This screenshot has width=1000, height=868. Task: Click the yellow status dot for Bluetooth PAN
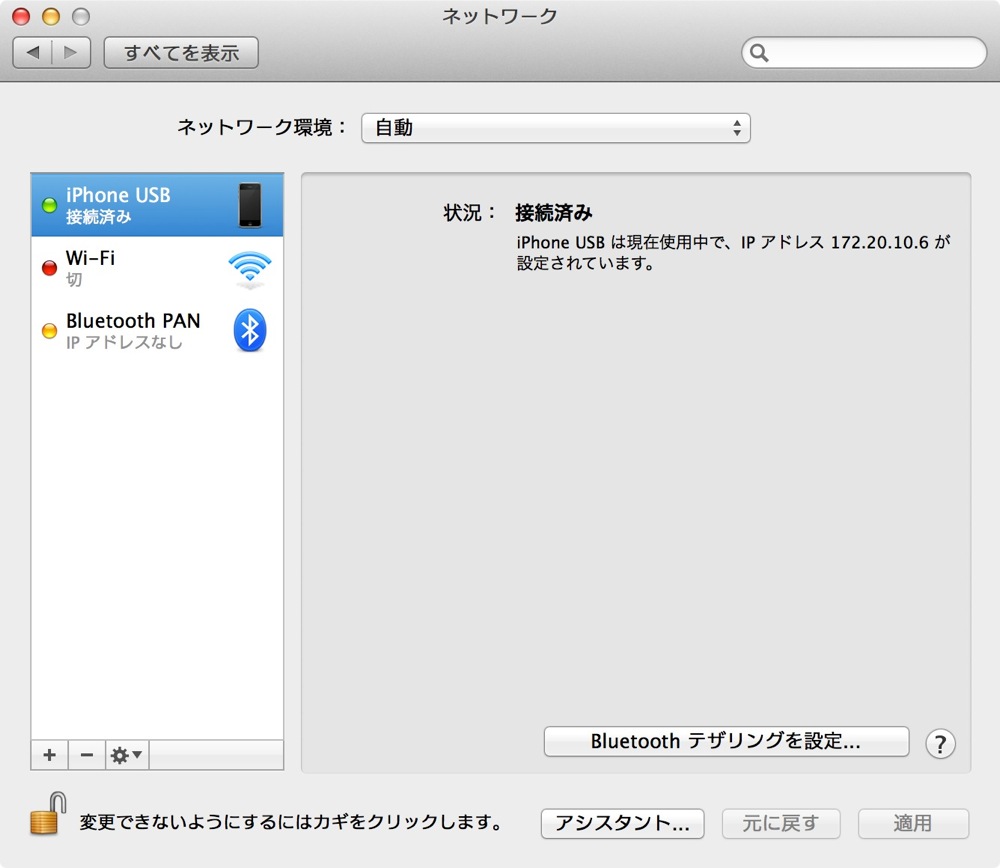[49, 330]
